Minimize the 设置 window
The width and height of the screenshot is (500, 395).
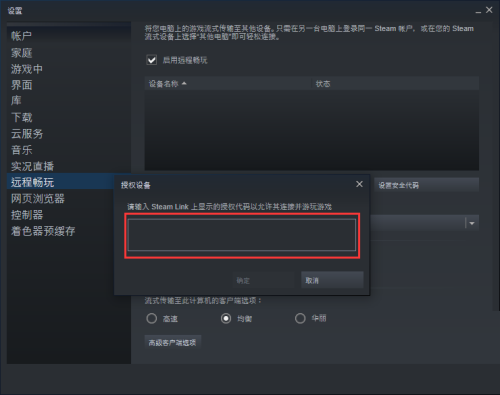478,11
